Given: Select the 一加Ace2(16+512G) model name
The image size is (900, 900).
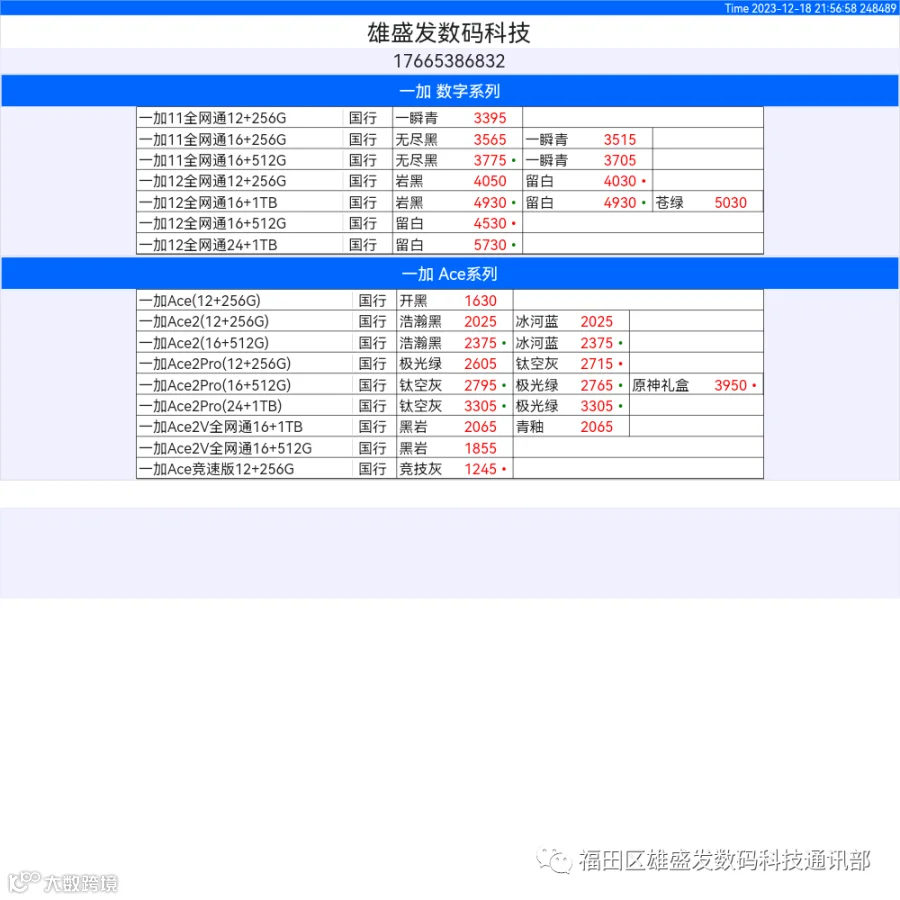Looking at the screenshot, I should [204, 343].
